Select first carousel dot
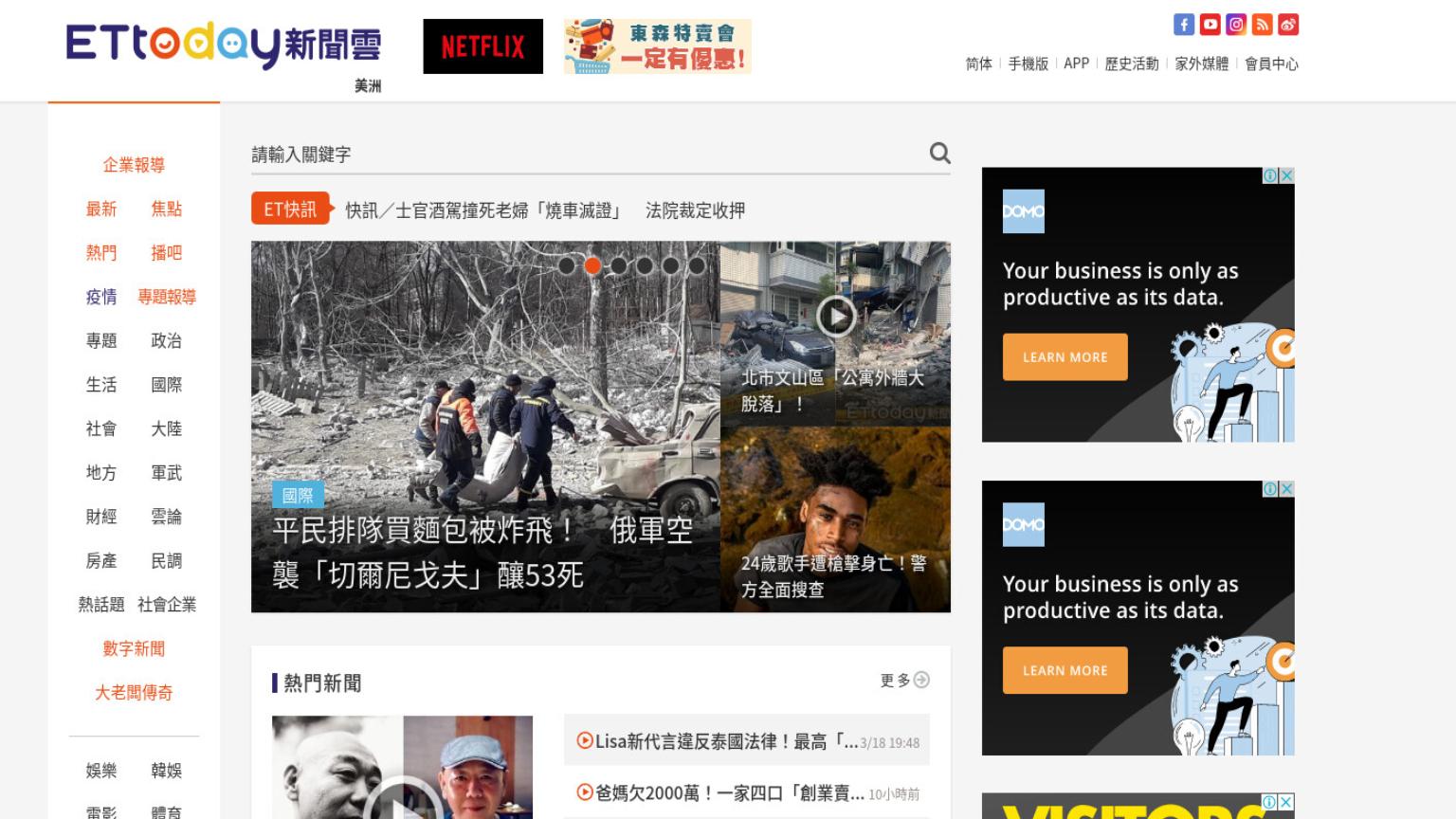The height and width of the screenshot is (819, 1456). click(x=567, y=265)
